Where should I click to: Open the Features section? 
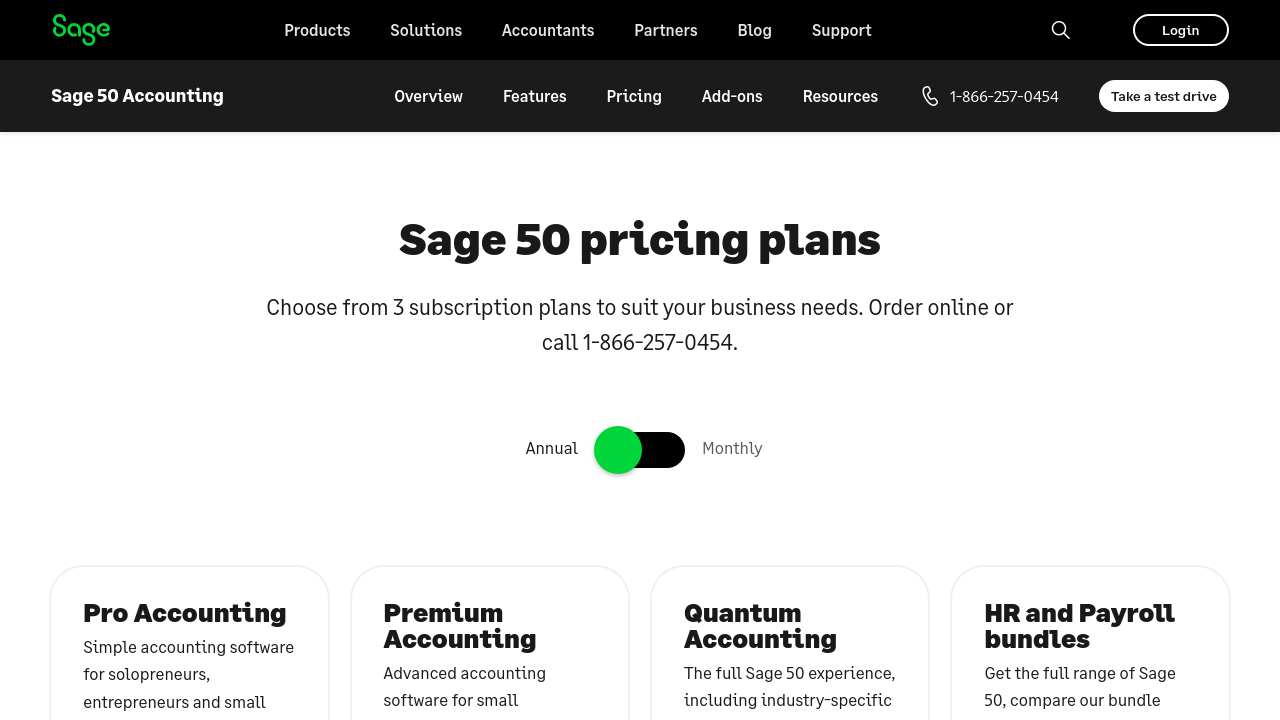click(x=535, y=96)
